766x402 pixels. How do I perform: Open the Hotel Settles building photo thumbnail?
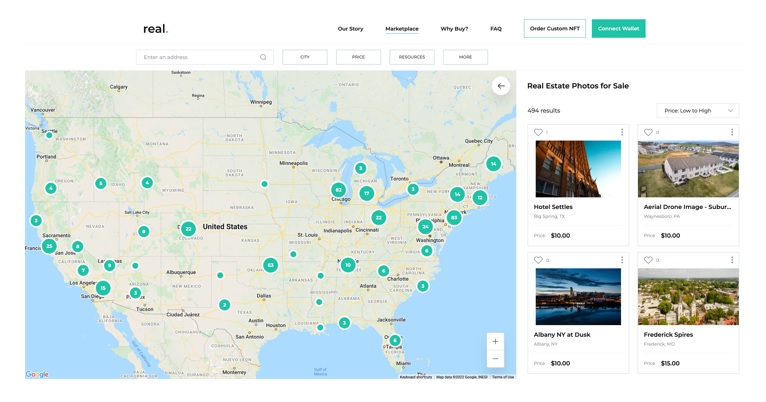coord(578,169)
